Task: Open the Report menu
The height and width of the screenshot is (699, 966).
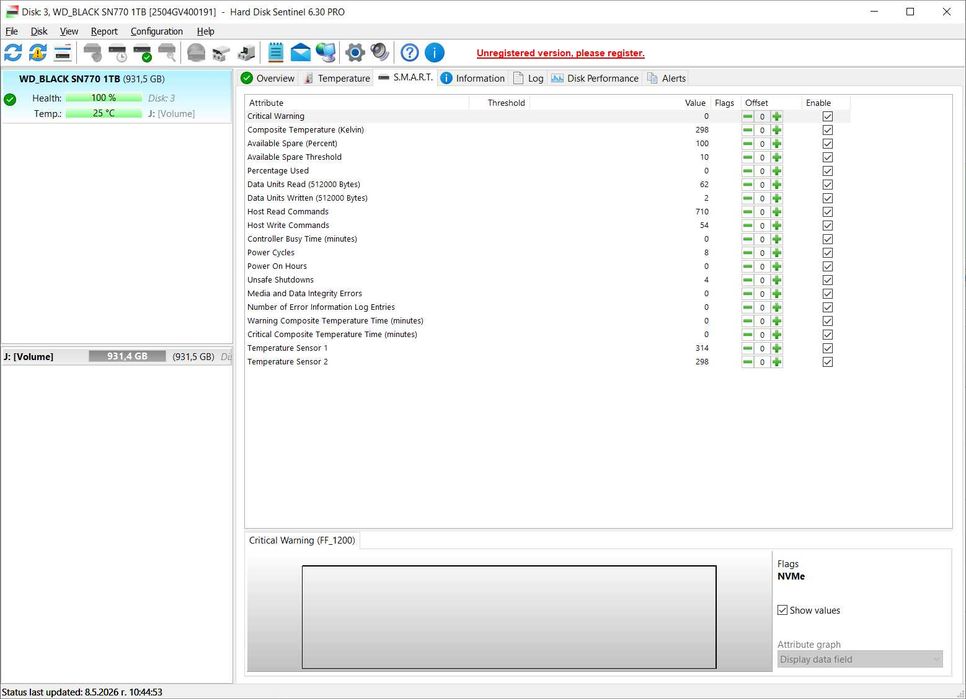Action: (x=104, y=31)
